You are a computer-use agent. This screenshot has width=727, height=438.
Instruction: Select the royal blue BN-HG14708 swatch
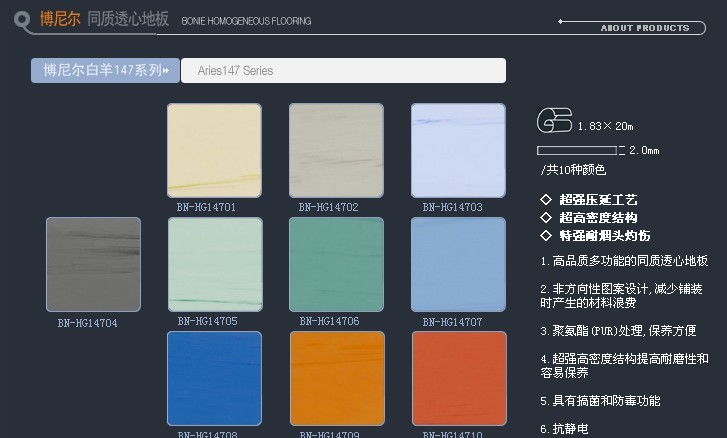click(x=214, y=379)
